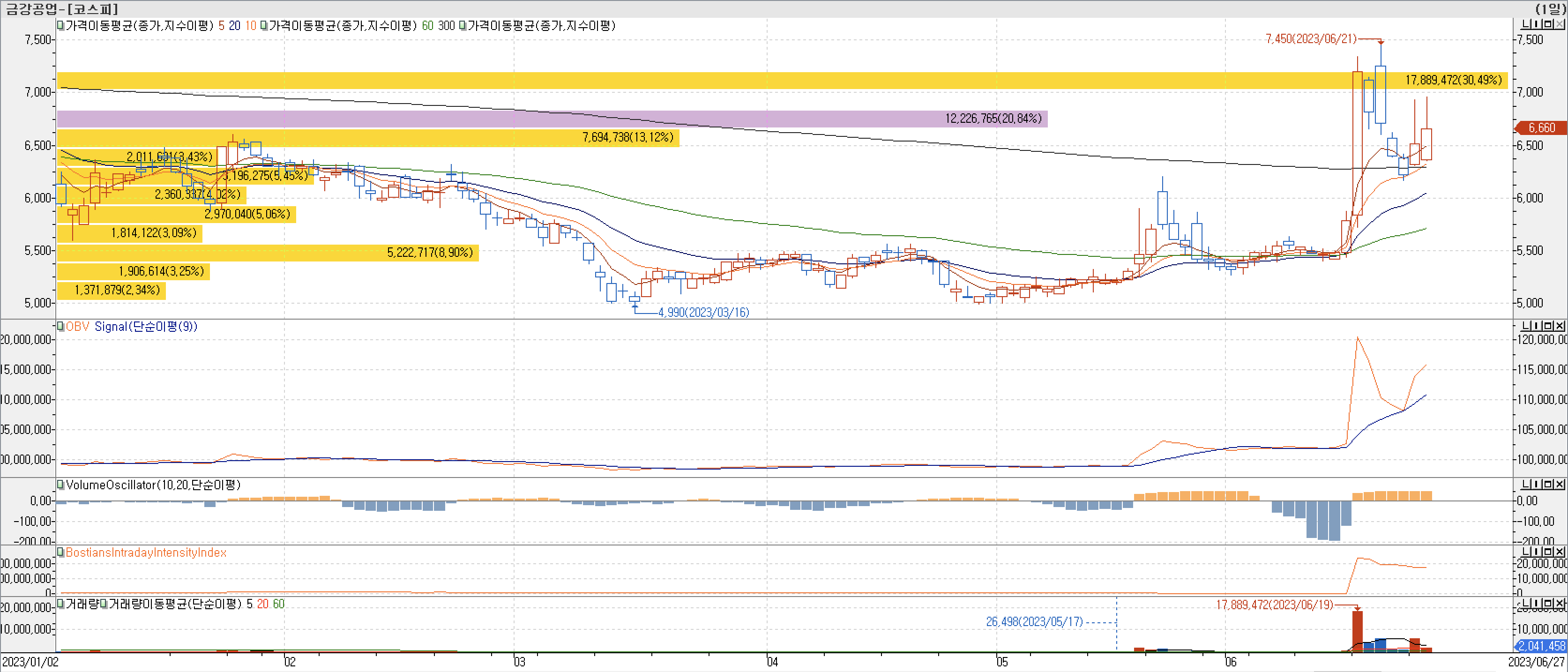
Task: Click the L button in VolumeOscillator pane
Action: tap(1526, 485)
